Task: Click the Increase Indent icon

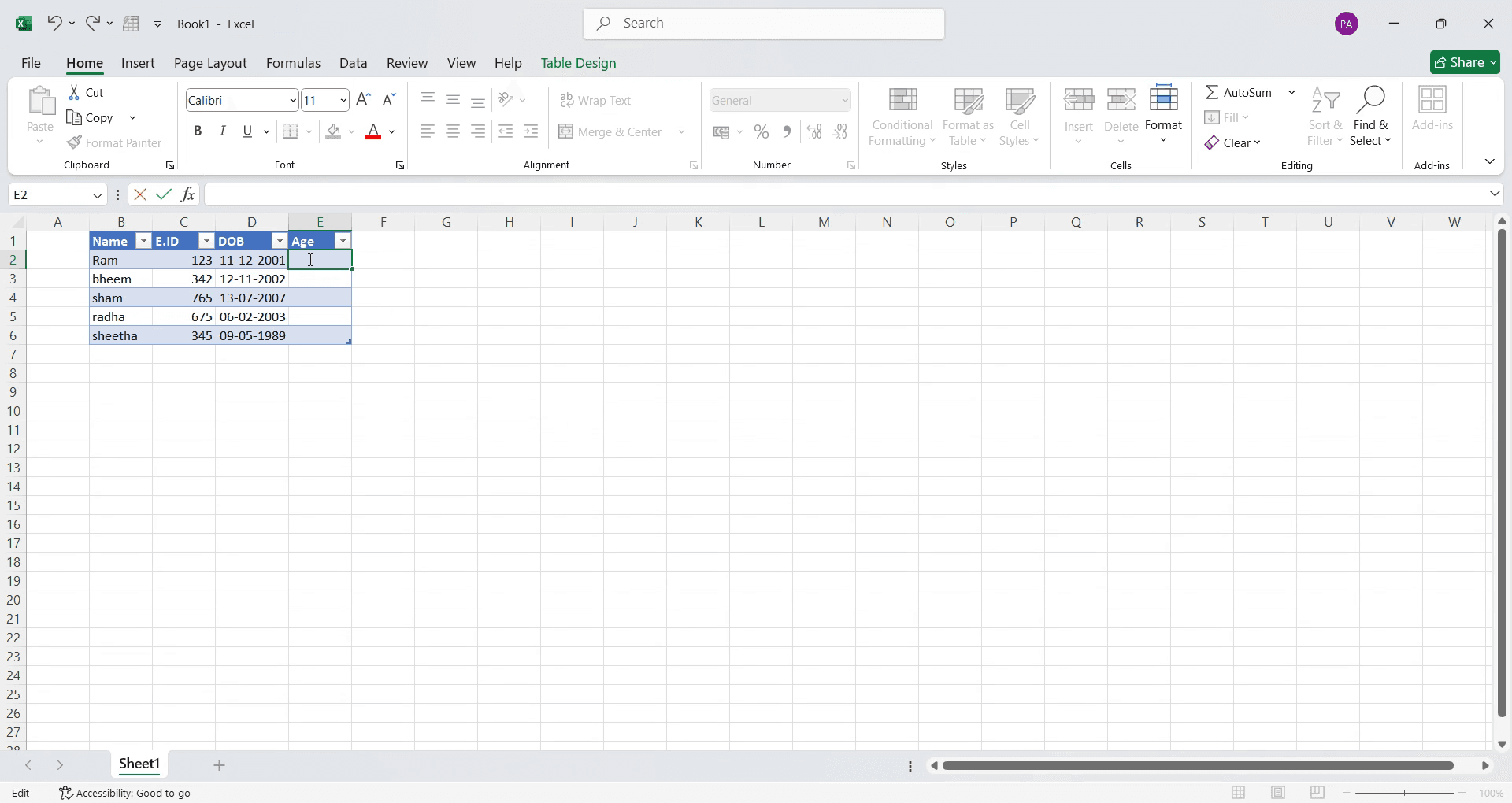Action: pyautogui.click(x=532, y=132)
